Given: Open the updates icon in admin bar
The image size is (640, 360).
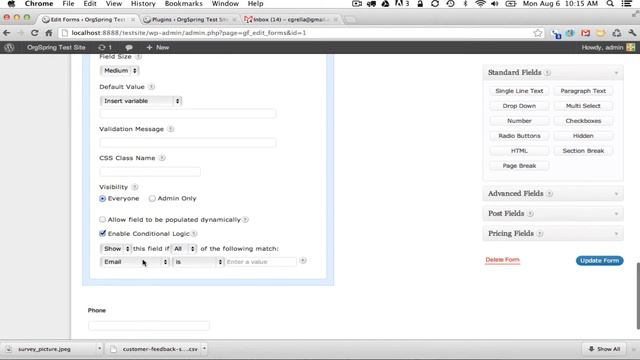Looking at the screenshot, I should click(x=104, y=47).
